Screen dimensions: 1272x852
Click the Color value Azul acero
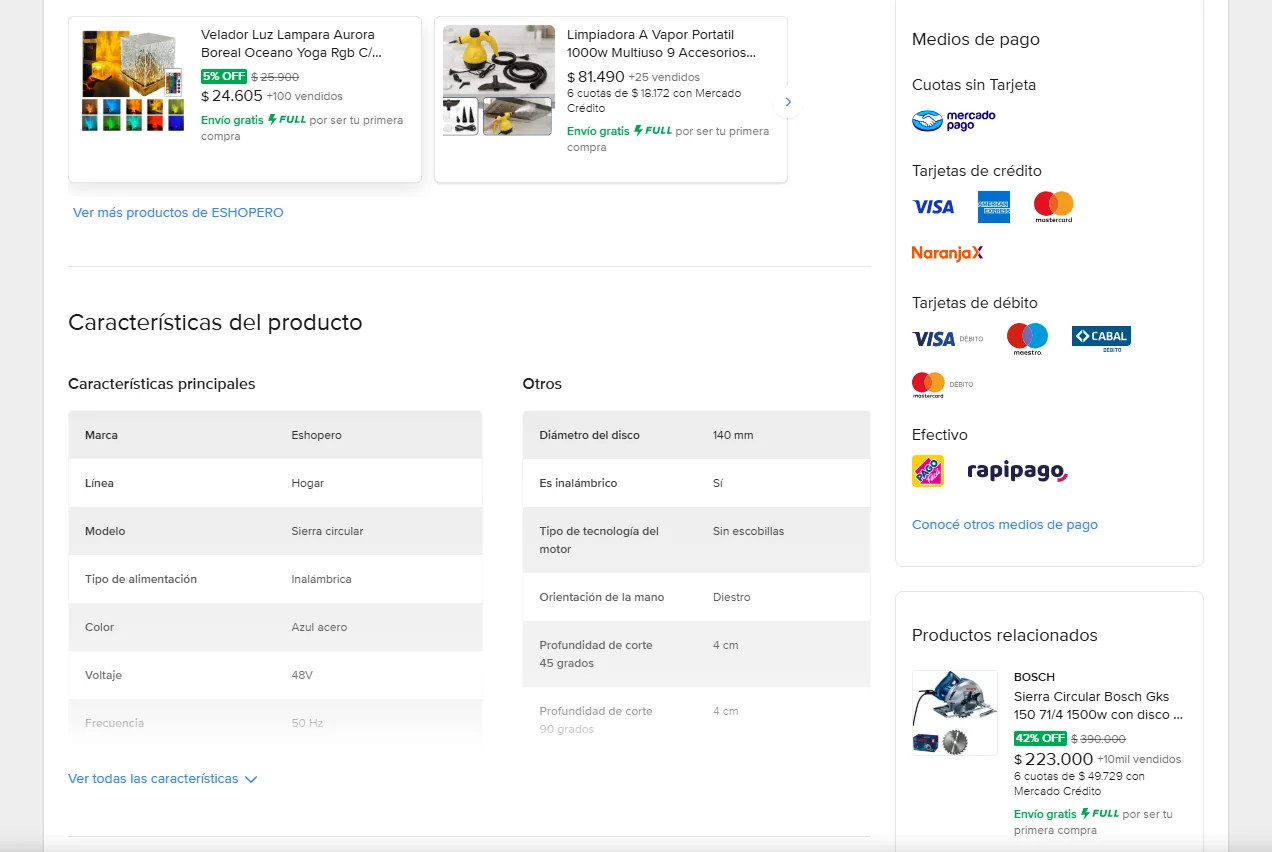319,628
